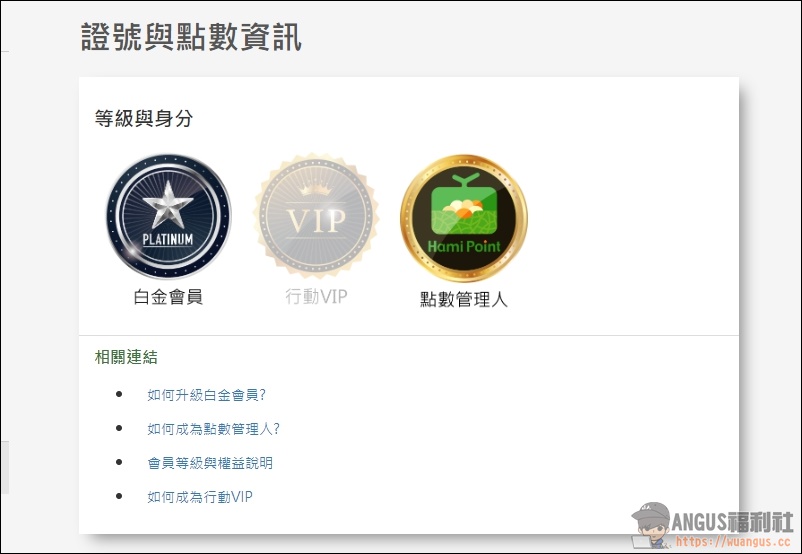Click the 點數管理人 label text
802x554 pixels.
click(464, 299)
